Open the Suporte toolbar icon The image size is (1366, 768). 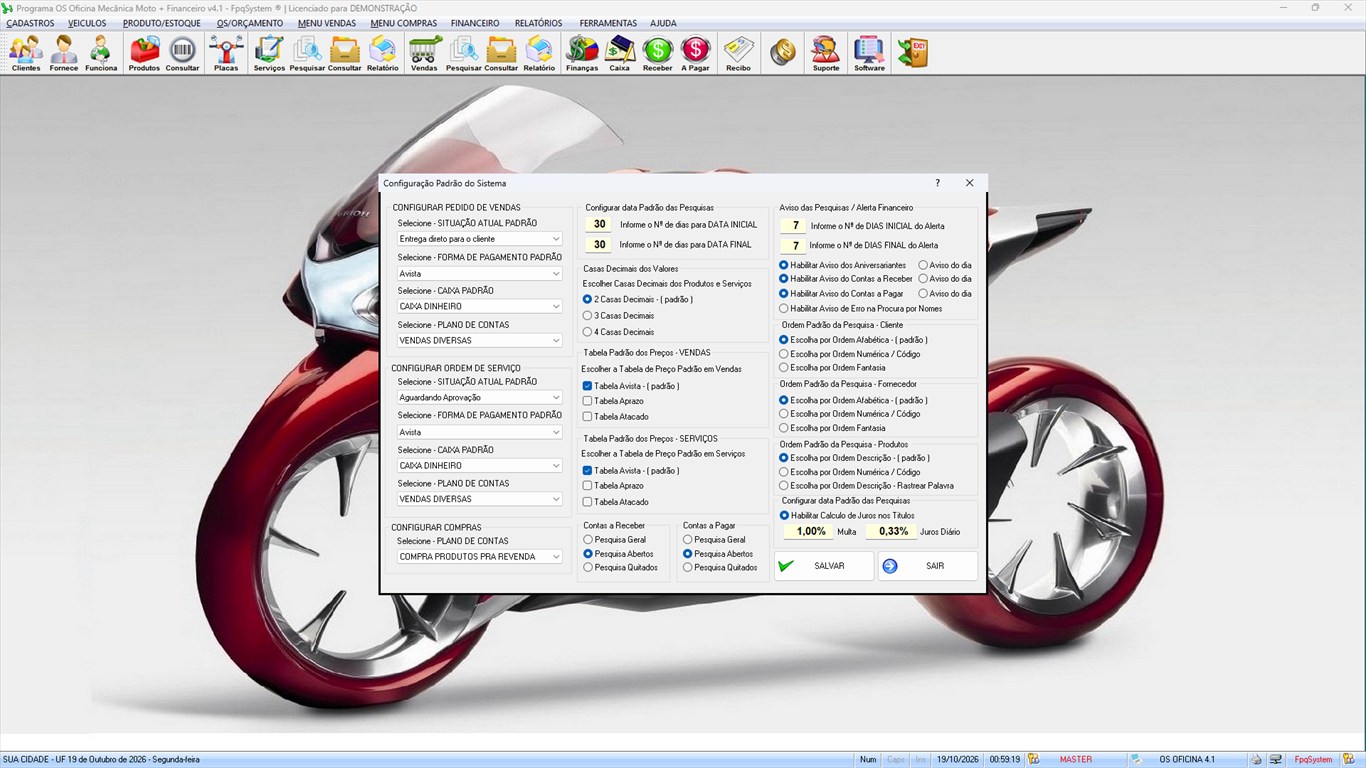pos(826,54)
